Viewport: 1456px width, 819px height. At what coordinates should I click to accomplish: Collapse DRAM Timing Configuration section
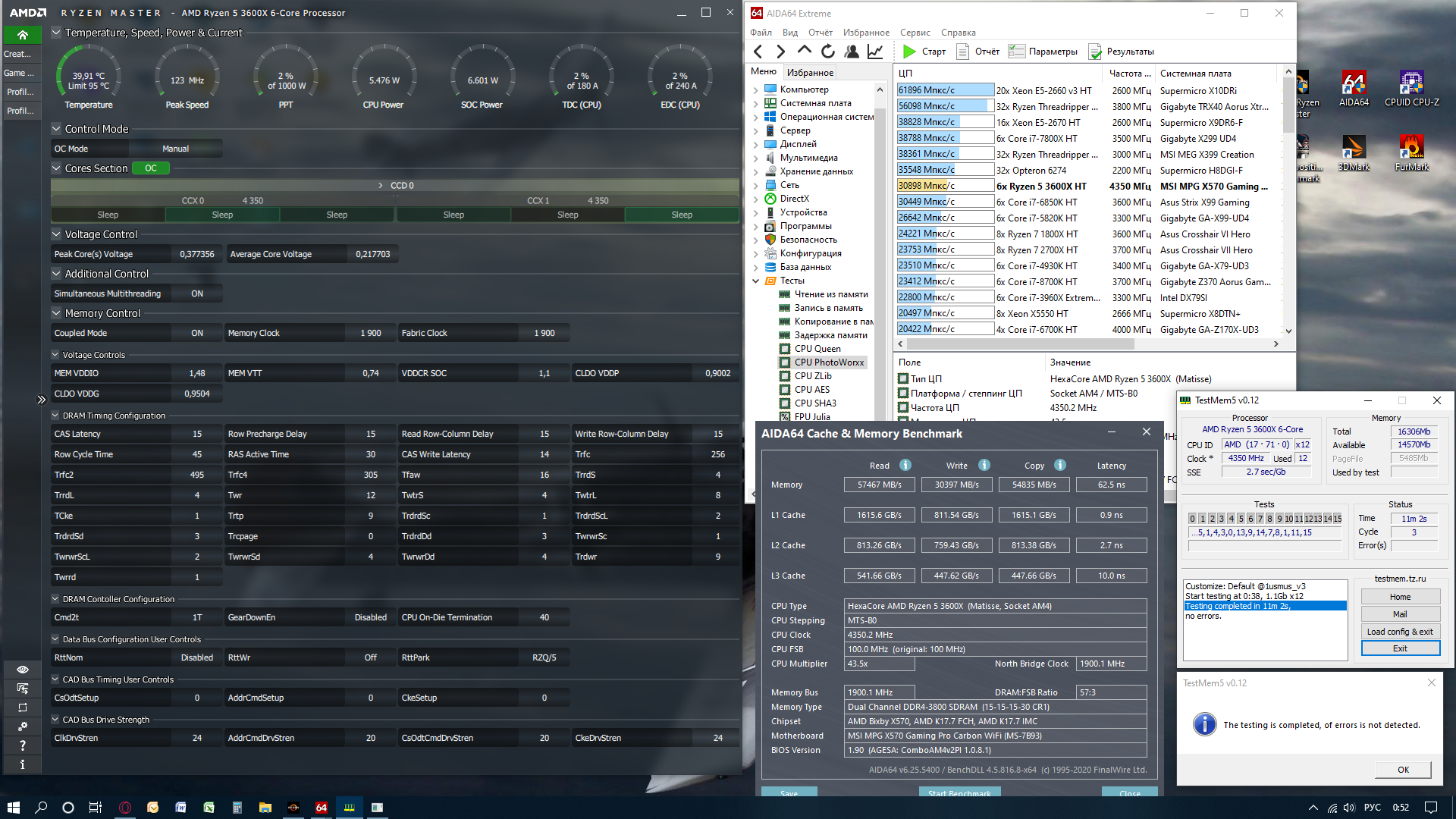(x=55, y=416)
